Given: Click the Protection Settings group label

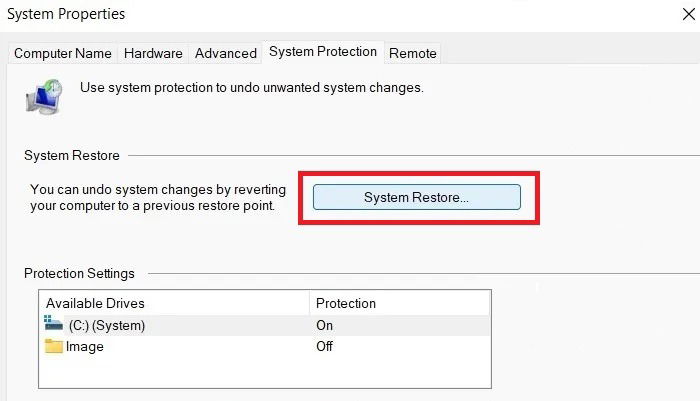Looking at the screenshot, I should (x=79, y=273).
